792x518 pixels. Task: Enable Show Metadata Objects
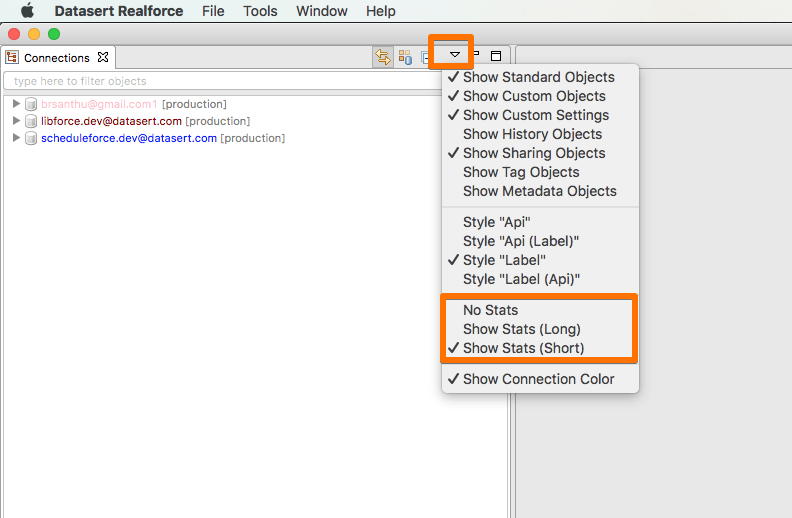tap(540, 191)
